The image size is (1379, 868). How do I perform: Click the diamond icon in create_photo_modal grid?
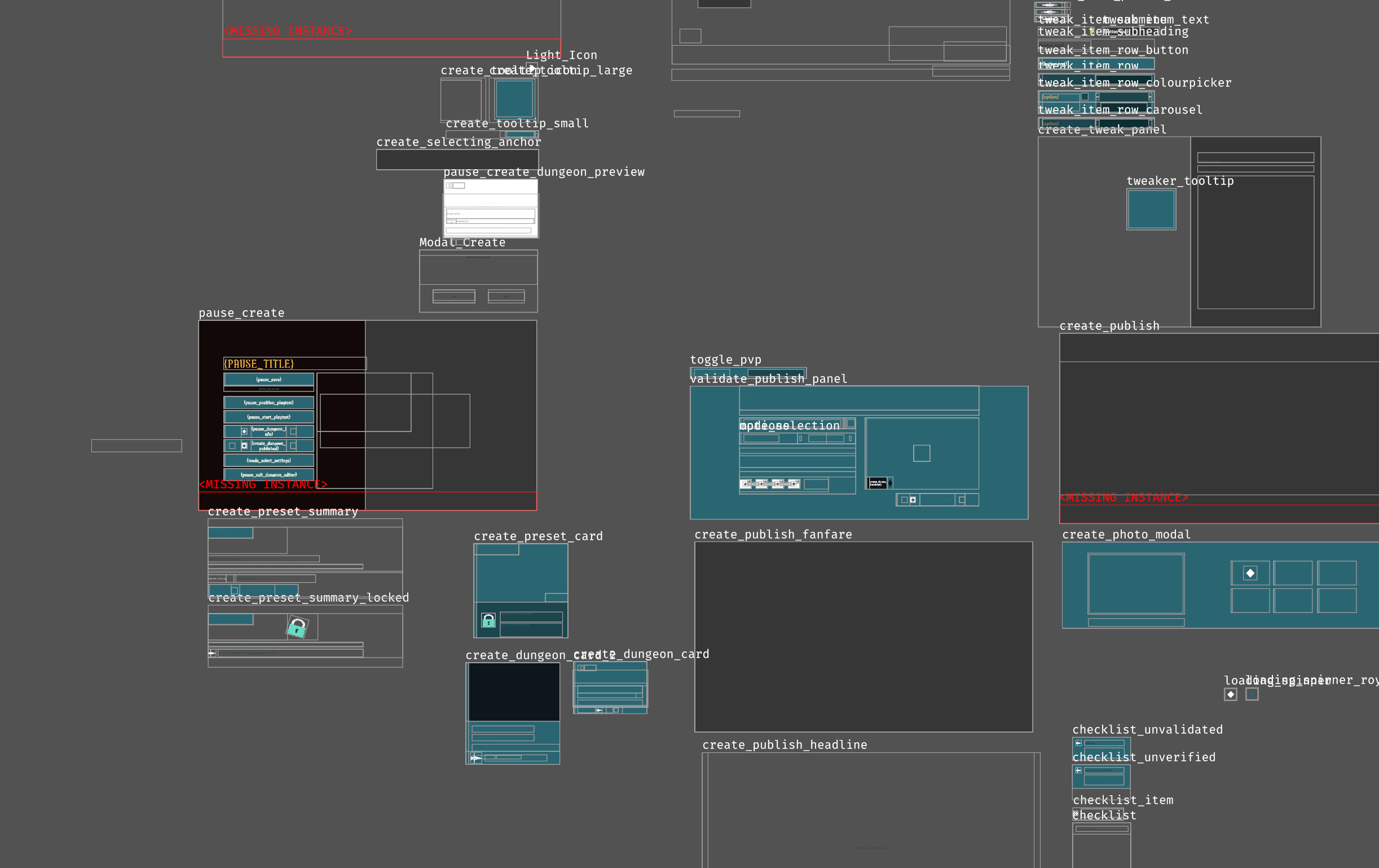[1250, 573]
